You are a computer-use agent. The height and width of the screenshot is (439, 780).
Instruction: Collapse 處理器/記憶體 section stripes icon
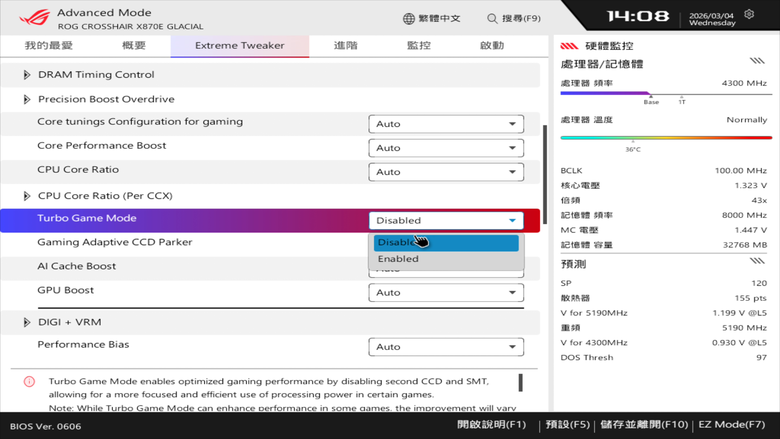click(757, 61)
